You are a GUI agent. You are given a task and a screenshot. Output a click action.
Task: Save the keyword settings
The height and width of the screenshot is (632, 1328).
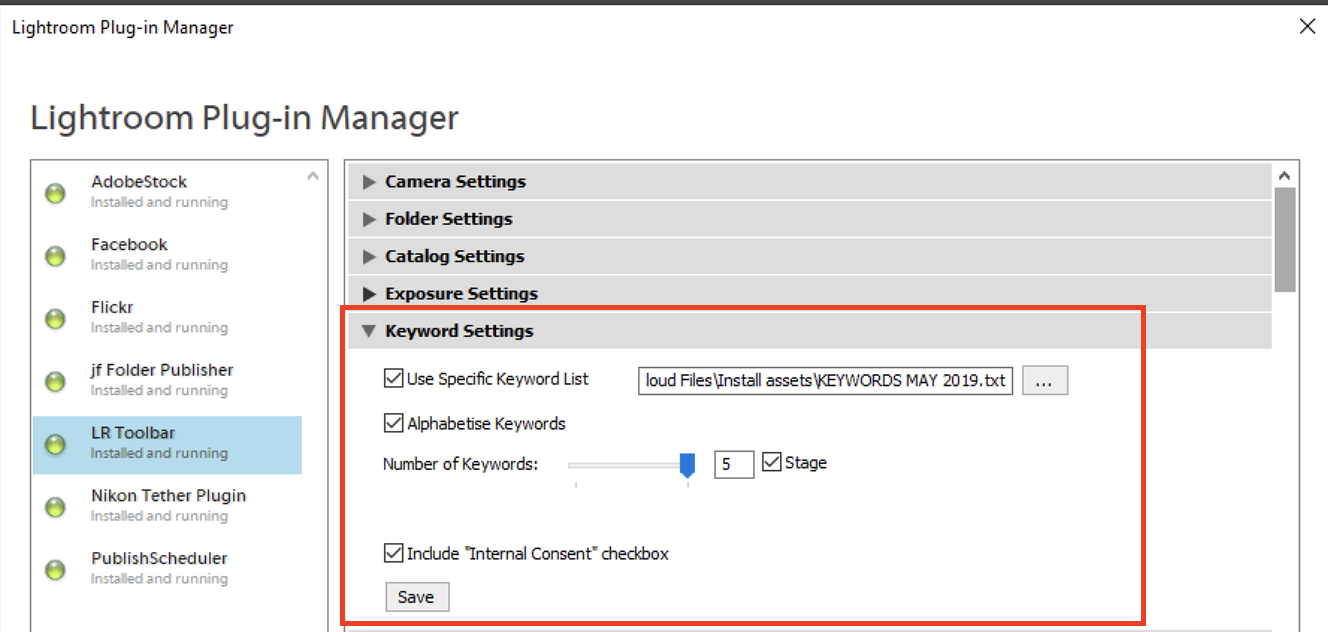(416, 597)
